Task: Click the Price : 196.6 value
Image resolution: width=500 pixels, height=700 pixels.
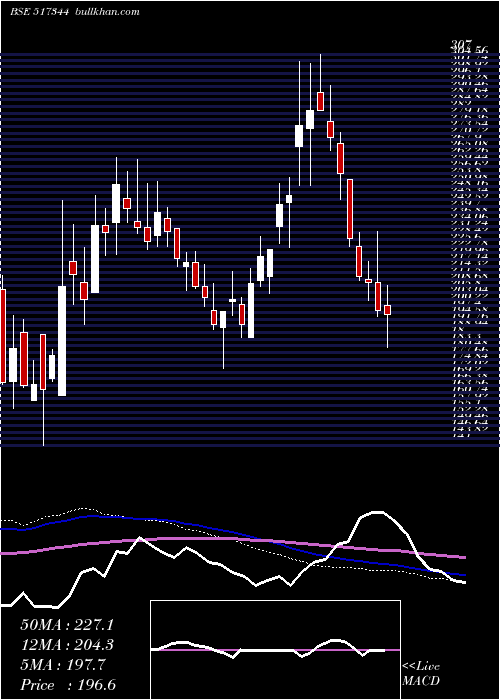Action: click(67, 685)
